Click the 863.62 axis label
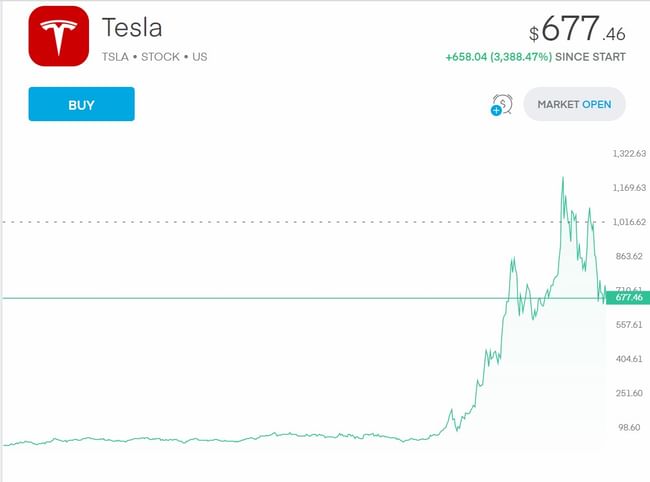The width and height of the screenshot is (650, 482). 628,257
